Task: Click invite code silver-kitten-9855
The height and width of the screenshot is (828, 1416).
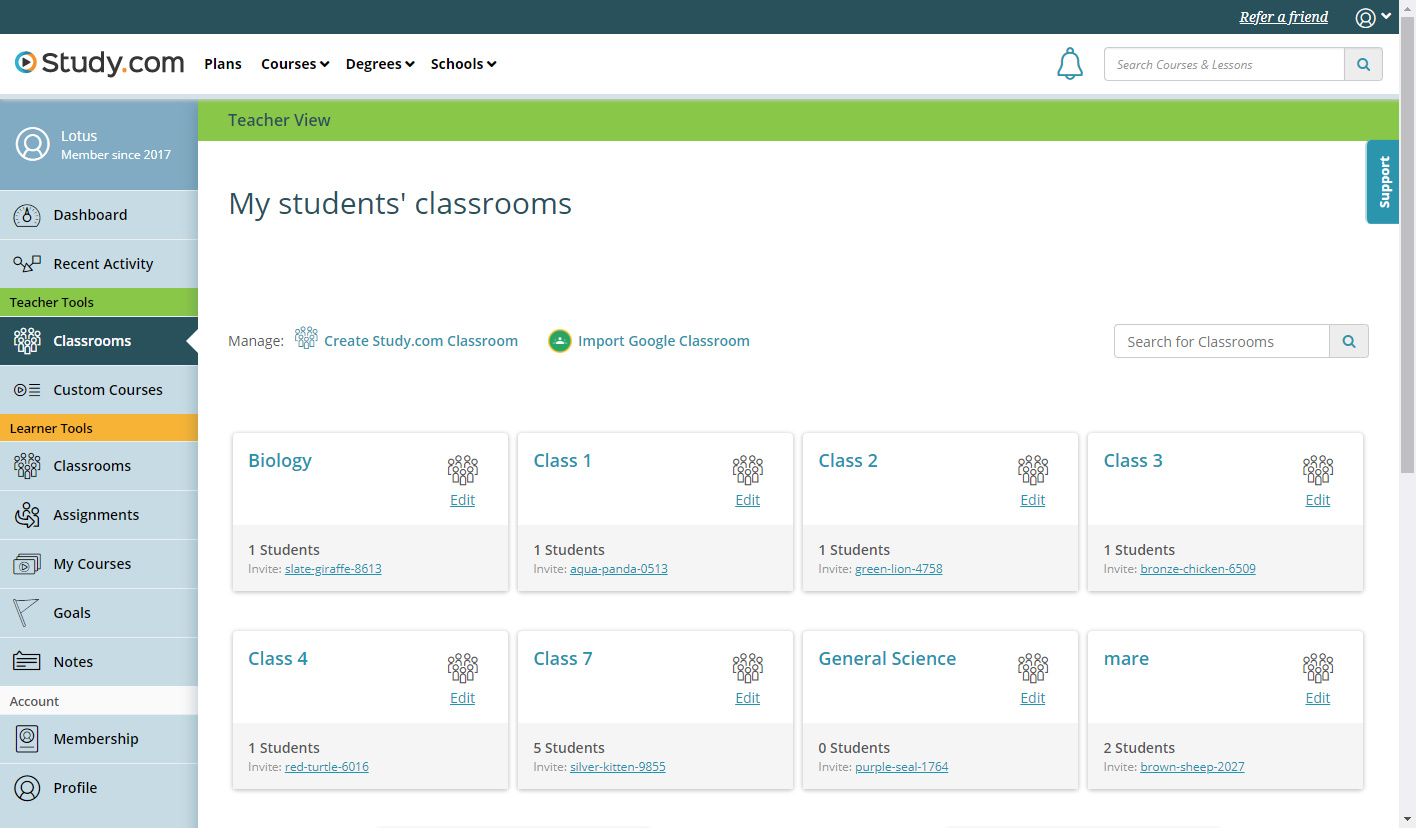Action: [x=618, y=767]
